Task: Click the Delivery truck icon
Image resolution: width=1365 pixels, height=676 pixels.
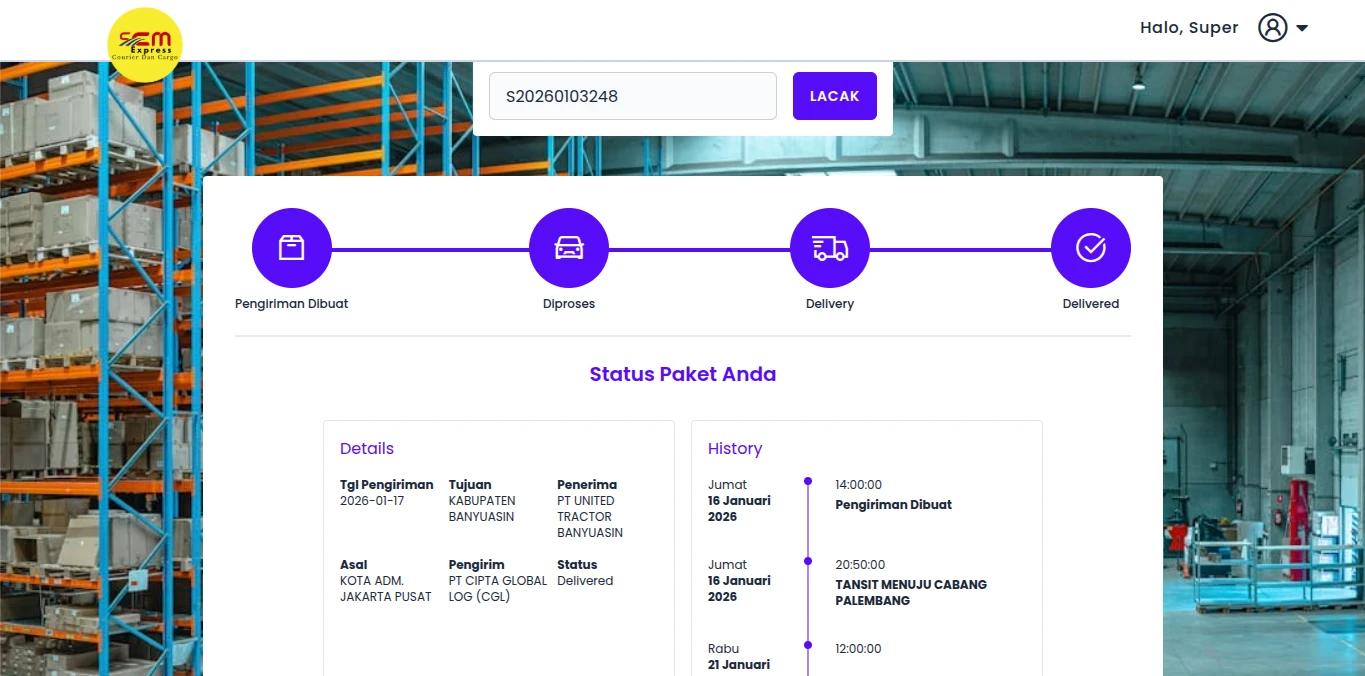Action: 830,248
